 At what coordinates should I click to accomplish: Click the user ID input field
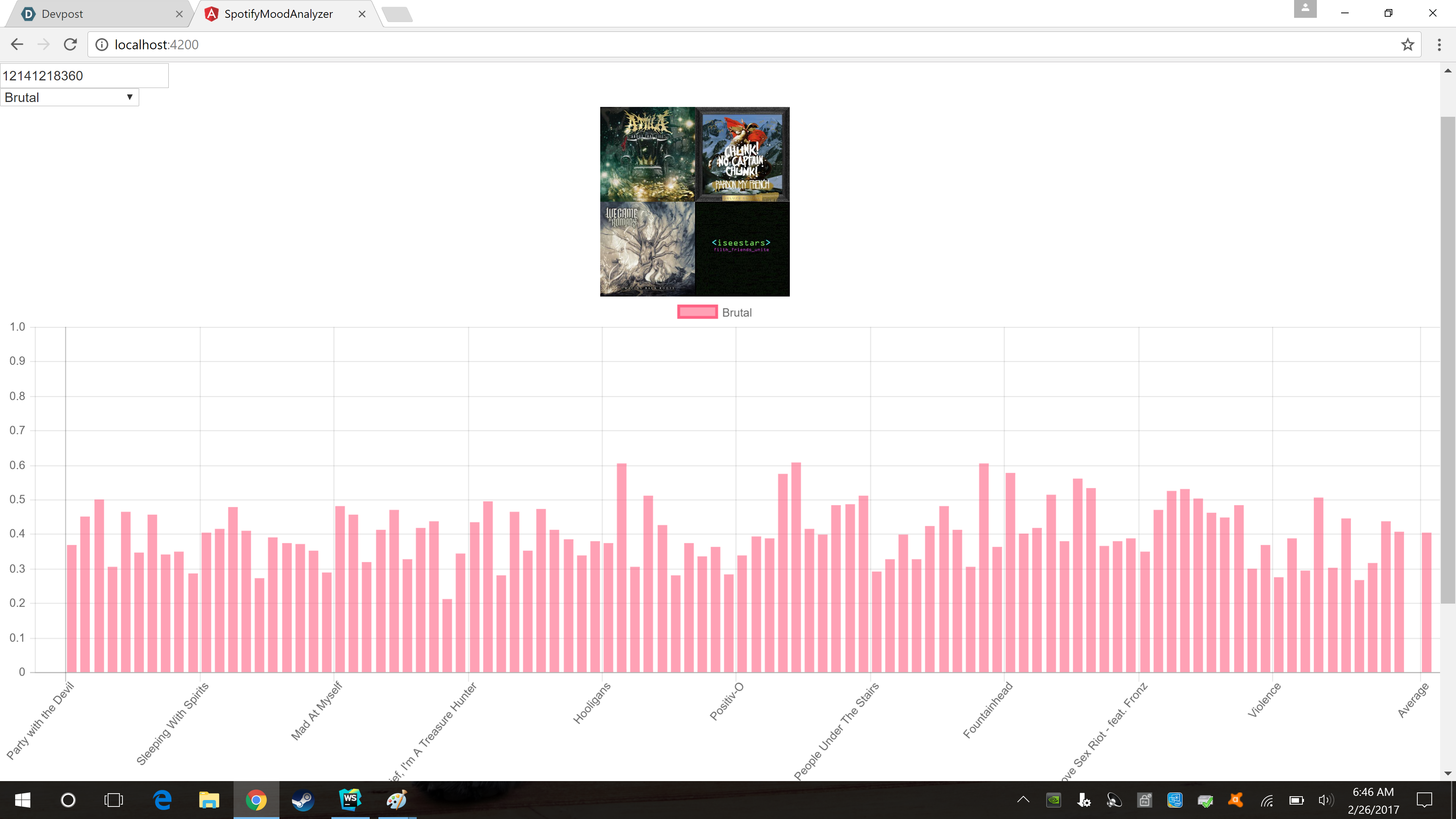coord(84,76)
